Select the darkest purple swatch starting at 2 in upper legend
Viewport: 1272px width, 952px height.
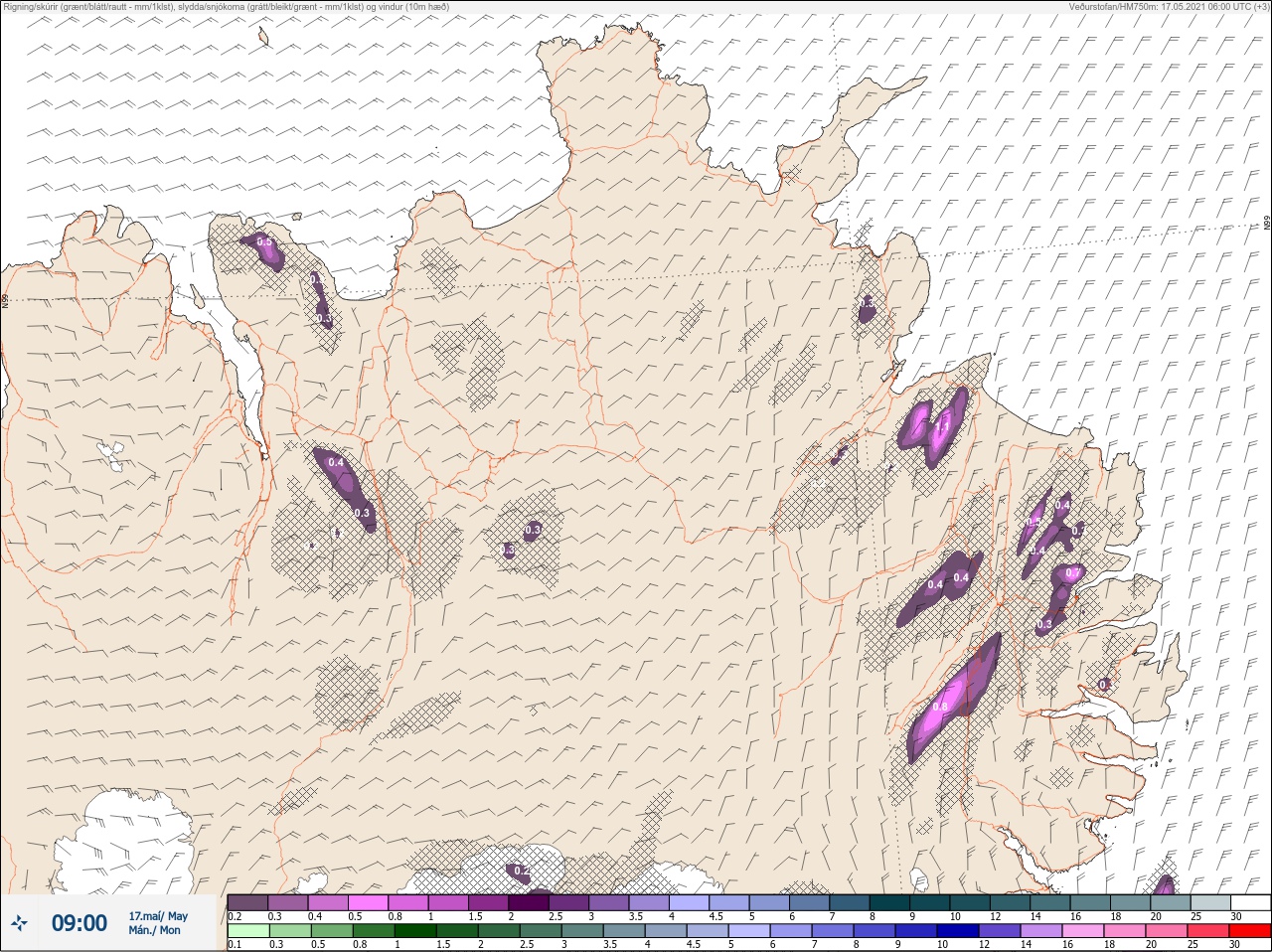click(x=530, y=902)
